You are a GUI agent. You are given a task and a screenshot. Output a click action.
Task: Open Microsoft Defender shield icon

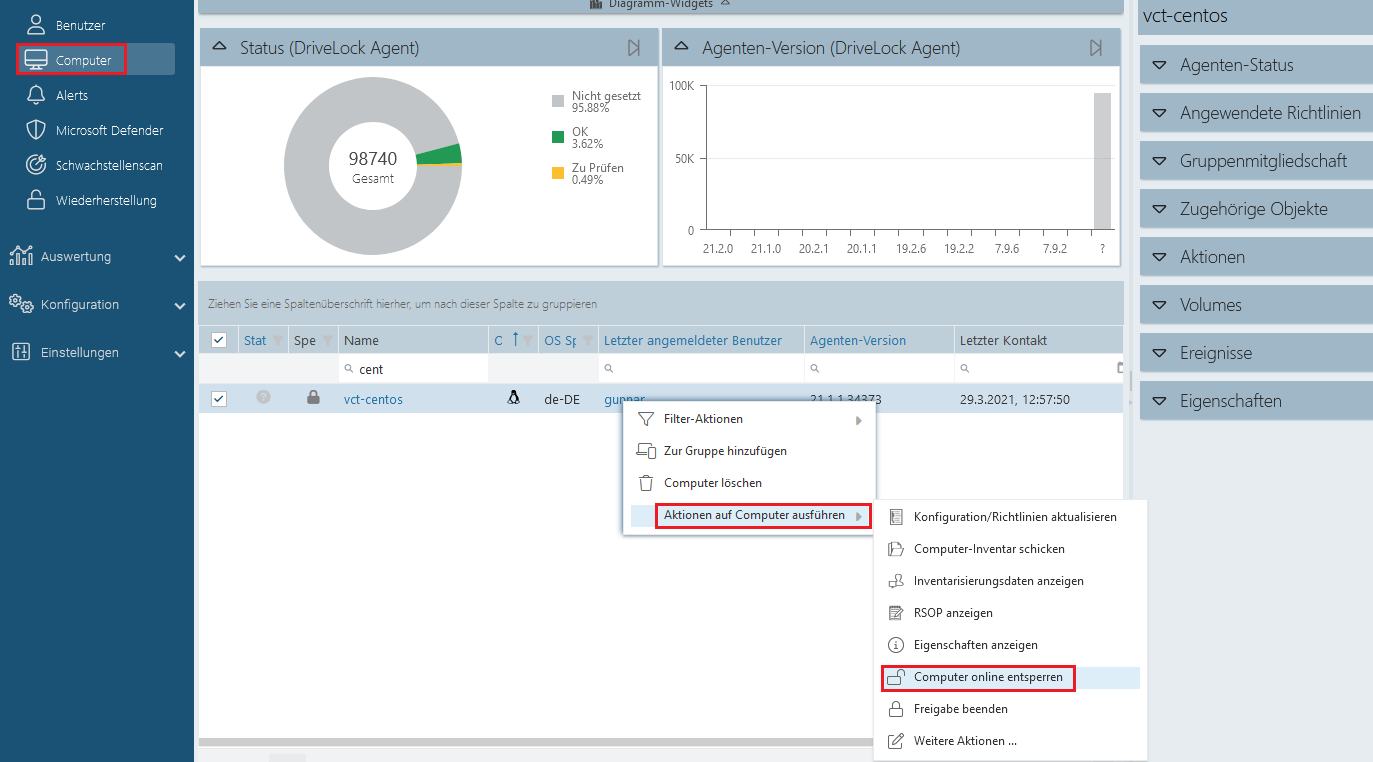36,130
